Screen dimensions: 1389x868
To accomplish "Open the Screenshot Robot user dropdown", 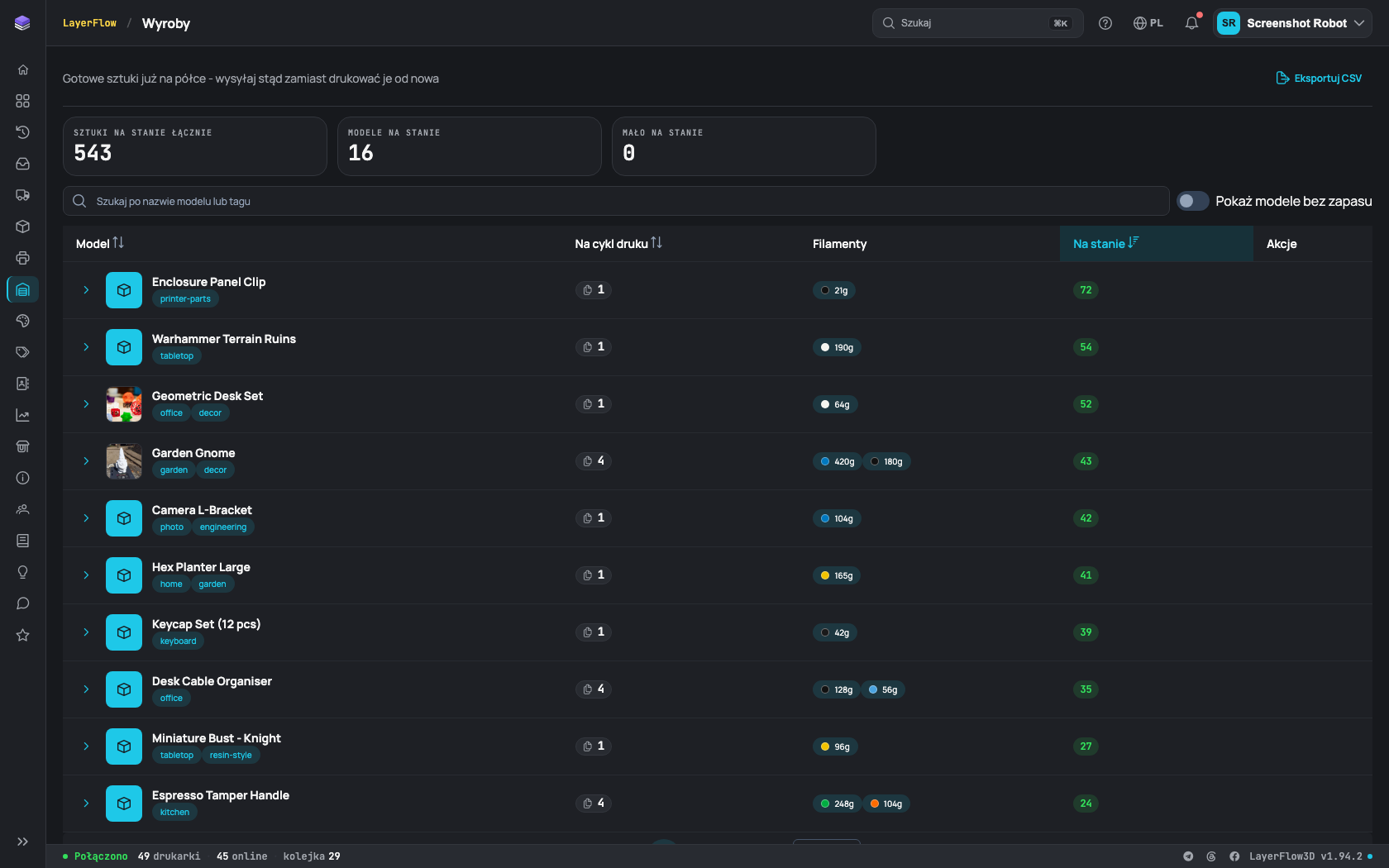I will (x=1292, y=23).
